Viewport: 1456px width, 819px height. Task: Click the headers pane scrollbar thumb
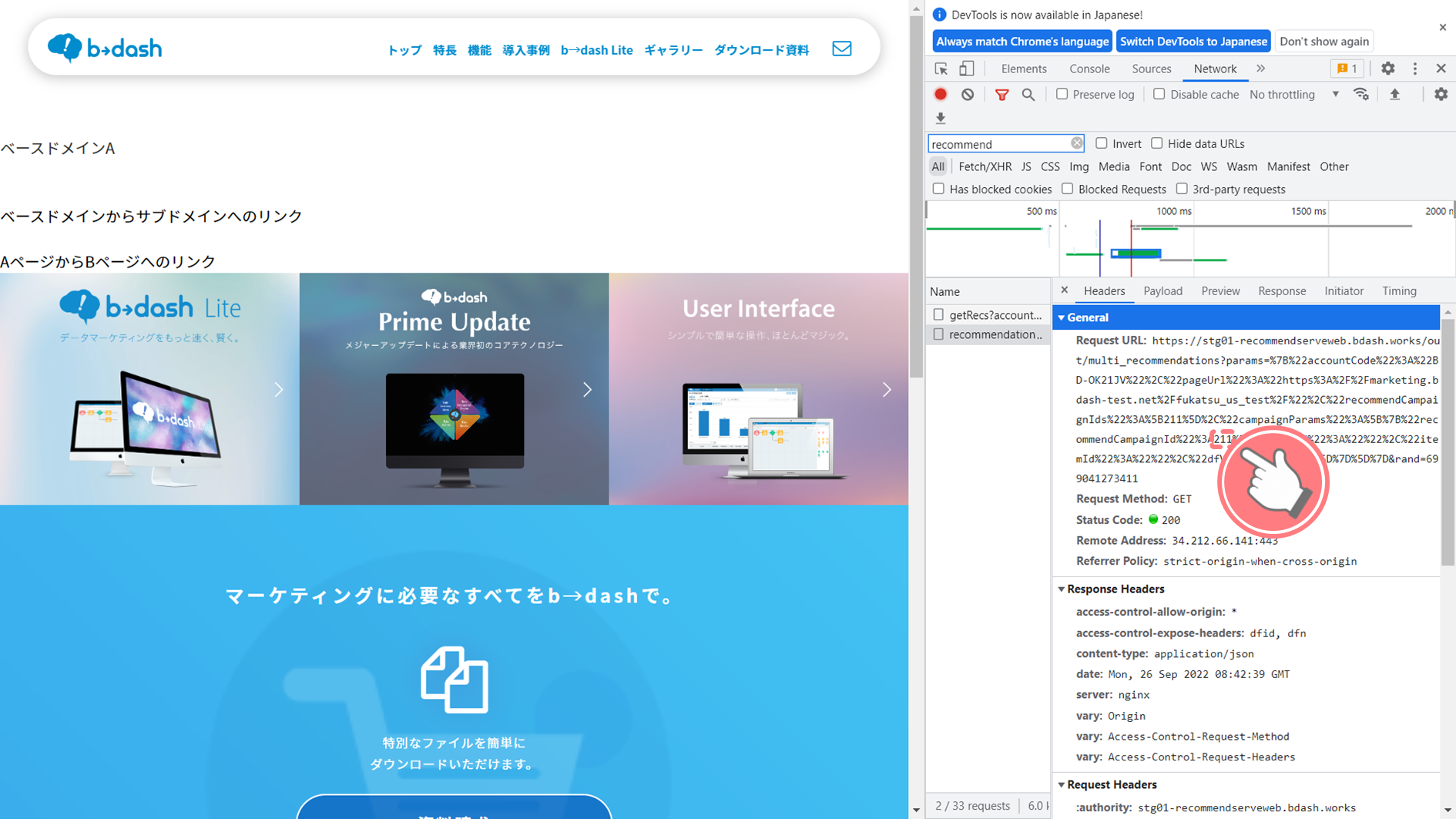click(1448, 441)
